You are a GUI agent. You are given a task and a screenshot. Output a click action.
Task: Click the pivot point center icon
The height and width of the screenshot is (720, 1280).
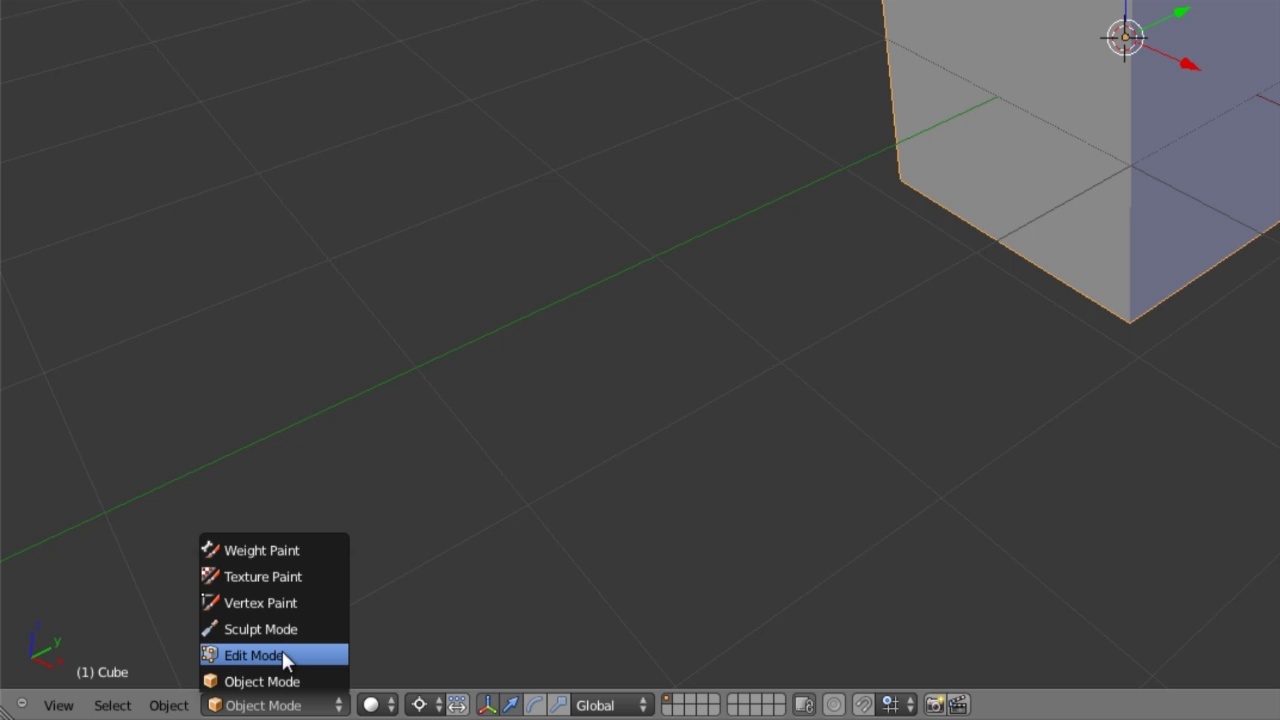tap(419, 704)
